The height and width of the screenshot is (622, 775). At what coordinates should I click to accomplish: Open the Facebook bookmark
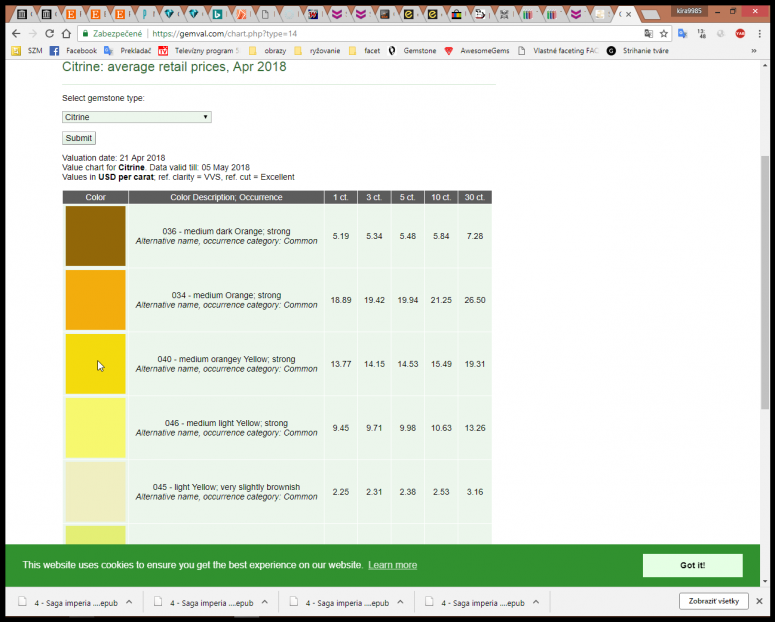tap(75, 50)
